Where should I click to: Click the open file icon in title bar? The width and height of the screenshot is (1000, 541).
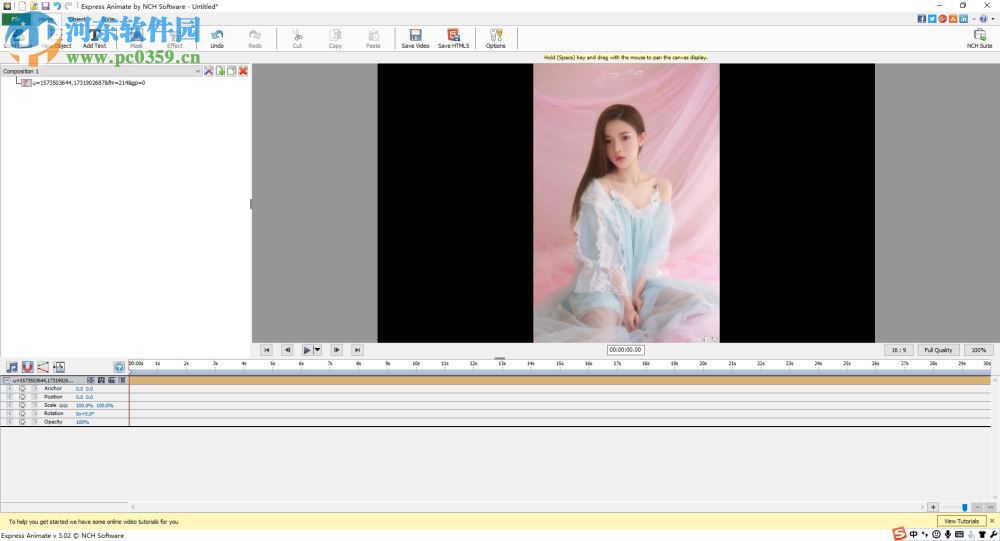pyautogui.click(x=34, y=6)
